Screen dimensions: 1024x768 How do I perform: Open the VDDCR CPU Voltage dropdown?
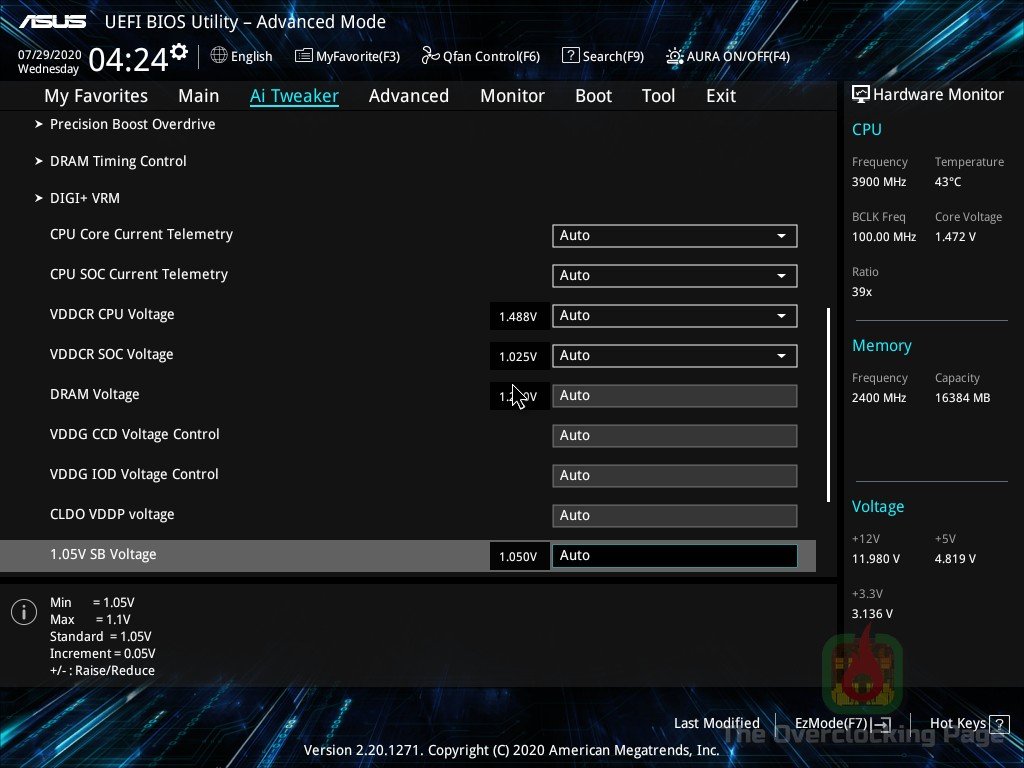[x=674, y=316]
